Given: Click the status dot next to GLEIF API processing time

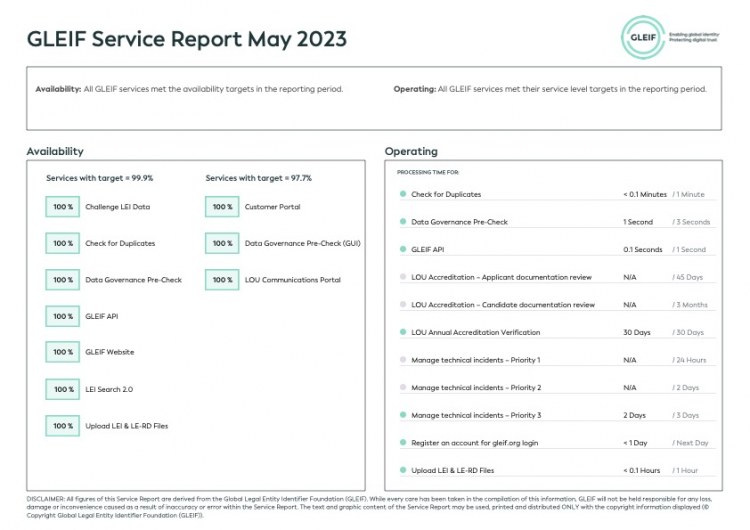Looking at the screenshot, I should pos(403,249).
